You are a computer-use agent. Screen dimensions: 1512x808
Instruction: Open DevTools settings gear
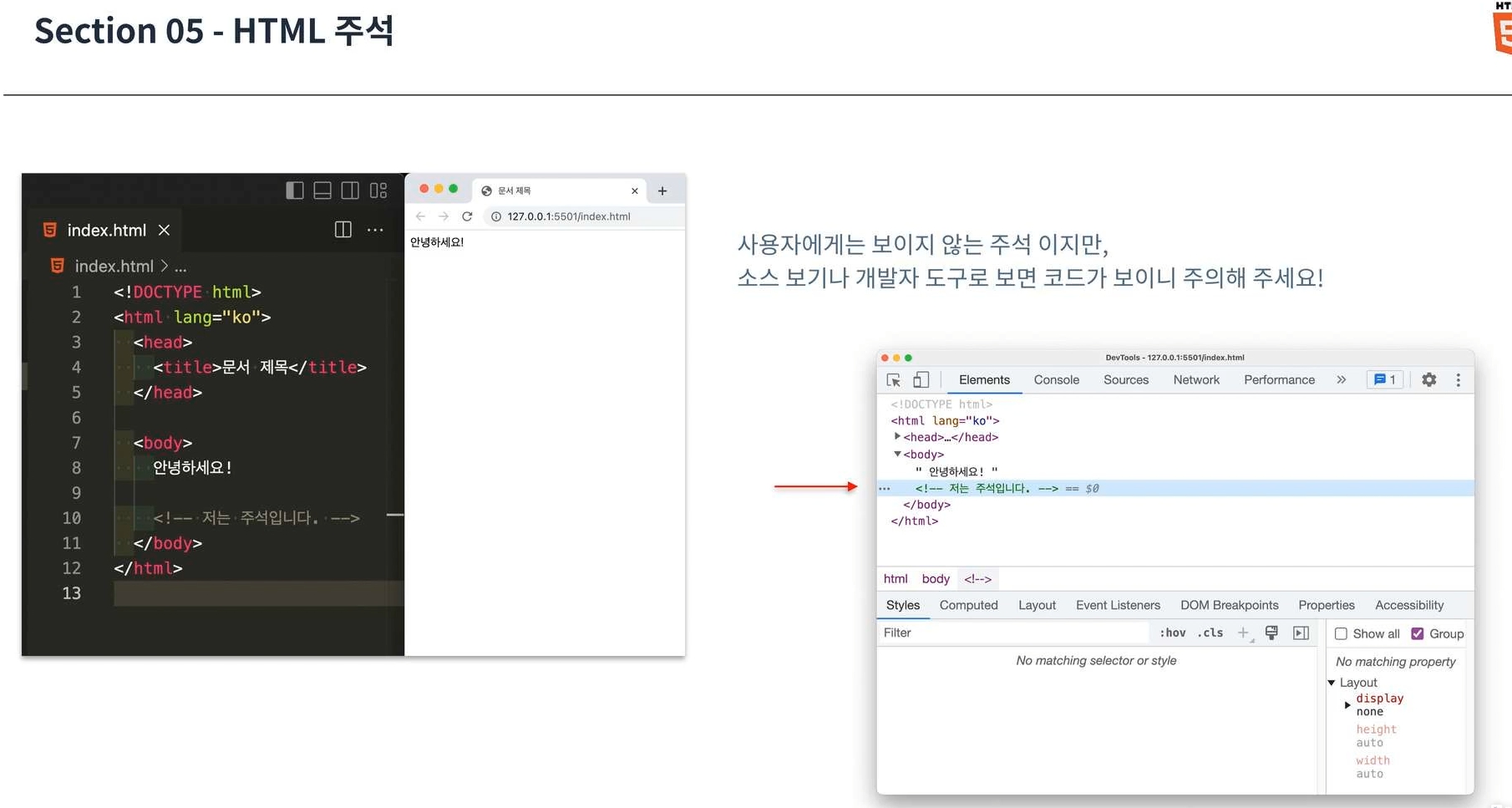click(1429, 380)
